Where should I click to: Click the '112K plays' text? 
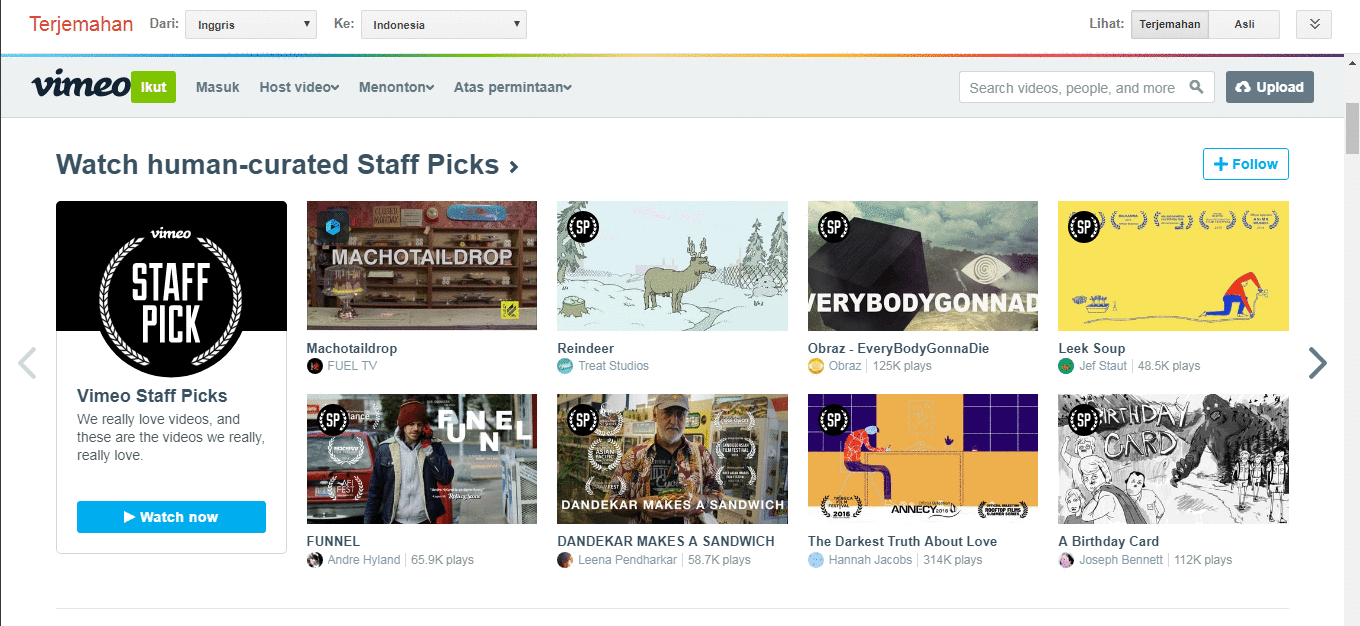click(1203, 560)
